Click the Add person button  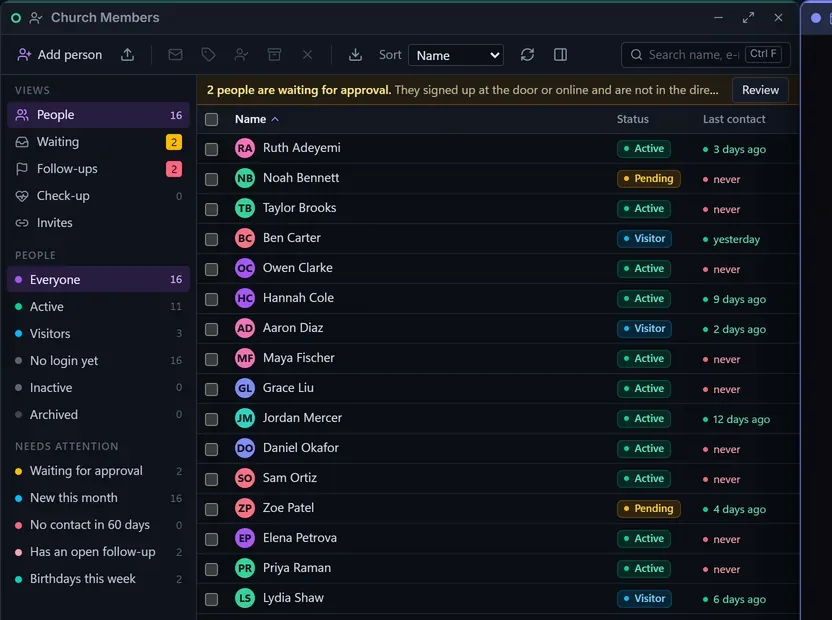click(59, 55)
